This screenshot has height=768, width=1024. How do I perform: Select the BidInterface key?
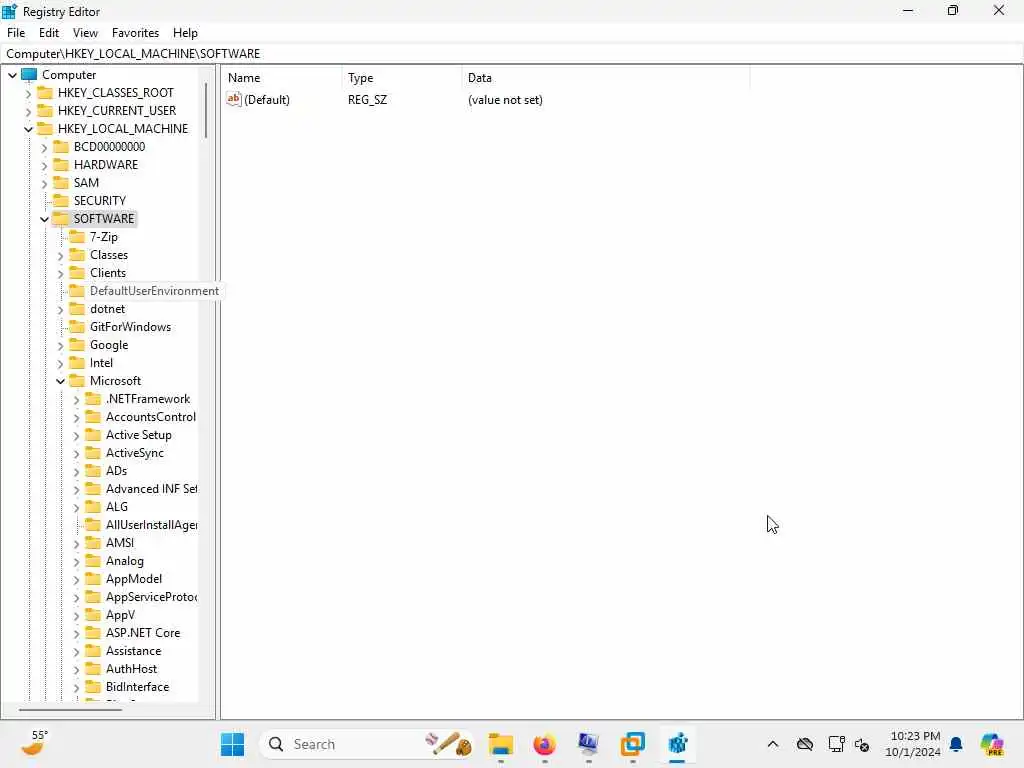coord(137,687)
